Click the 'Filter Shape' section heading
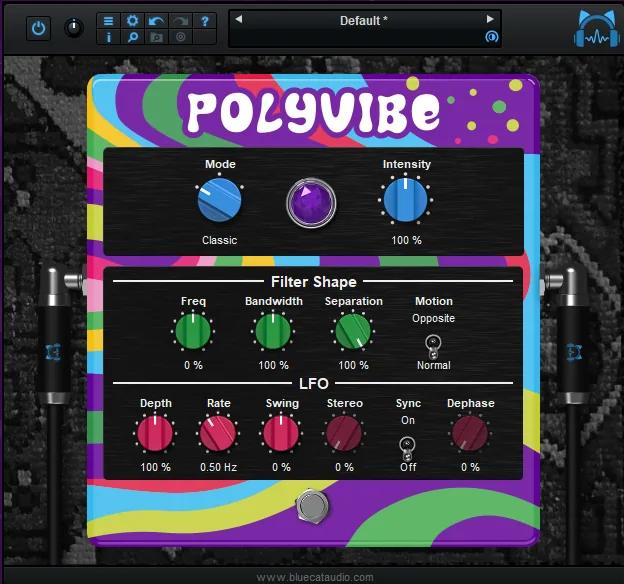Viewport: 624px width, 584px height. coord(314,282)
